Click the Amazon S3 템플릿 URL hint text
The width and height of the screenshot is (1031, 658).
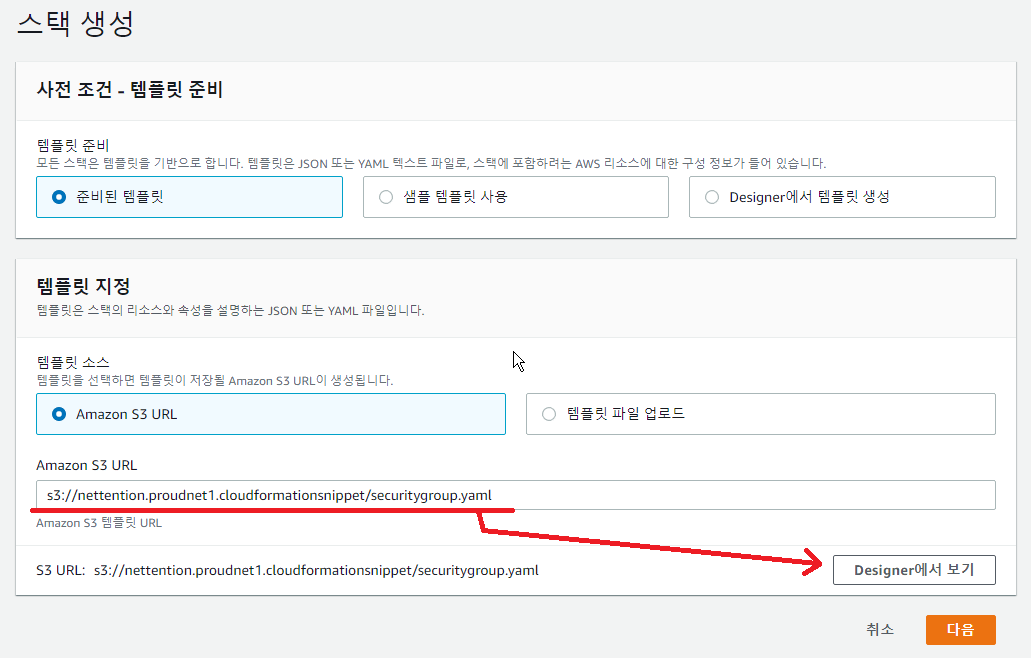[x=99, y=522]
